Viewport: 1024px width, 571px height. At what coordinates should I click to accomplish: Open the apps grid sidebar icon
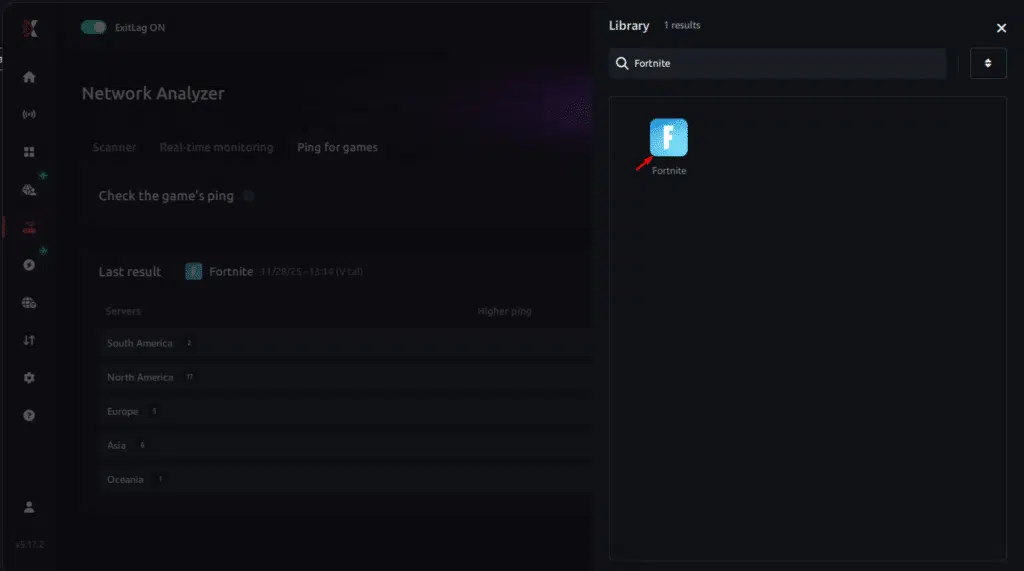[x=29, y=152]
